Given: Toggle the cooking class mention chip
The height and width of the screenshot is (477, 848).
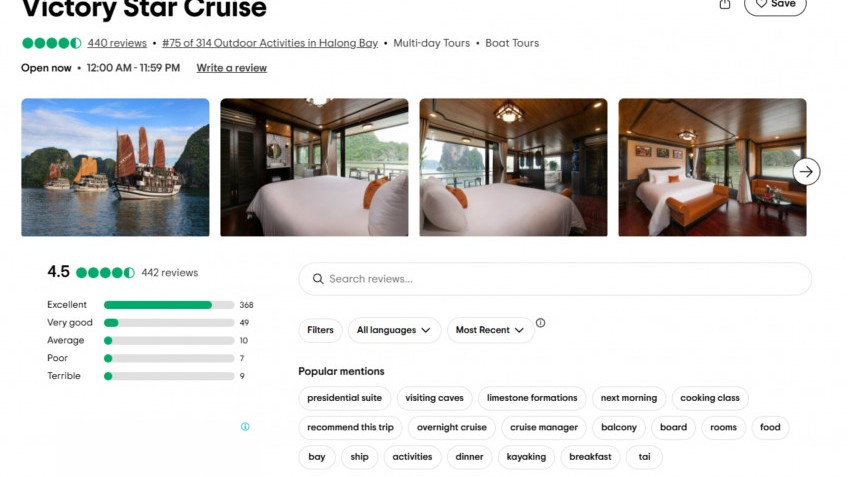Looking at the screenshot, I should (709, 398).
